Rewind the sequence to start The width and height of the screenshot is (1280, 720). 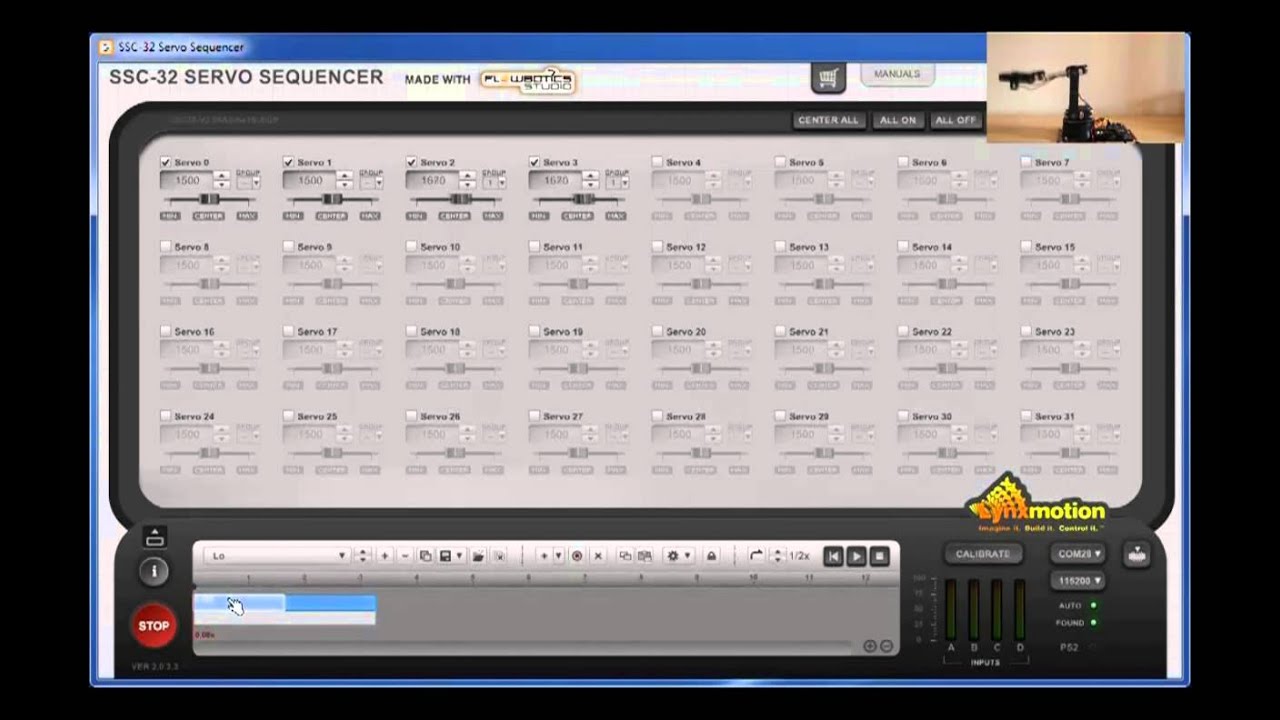(x=833, y=556)
